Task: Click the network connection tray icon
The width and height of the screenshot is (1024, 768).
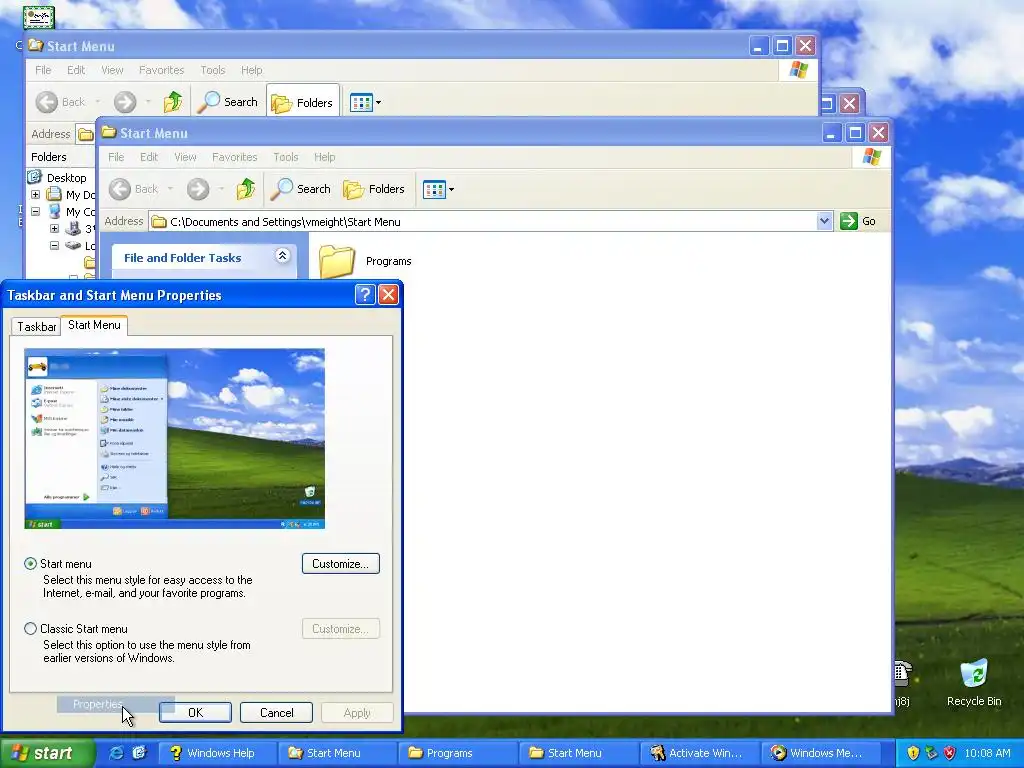Action: (x=931, y=753)
